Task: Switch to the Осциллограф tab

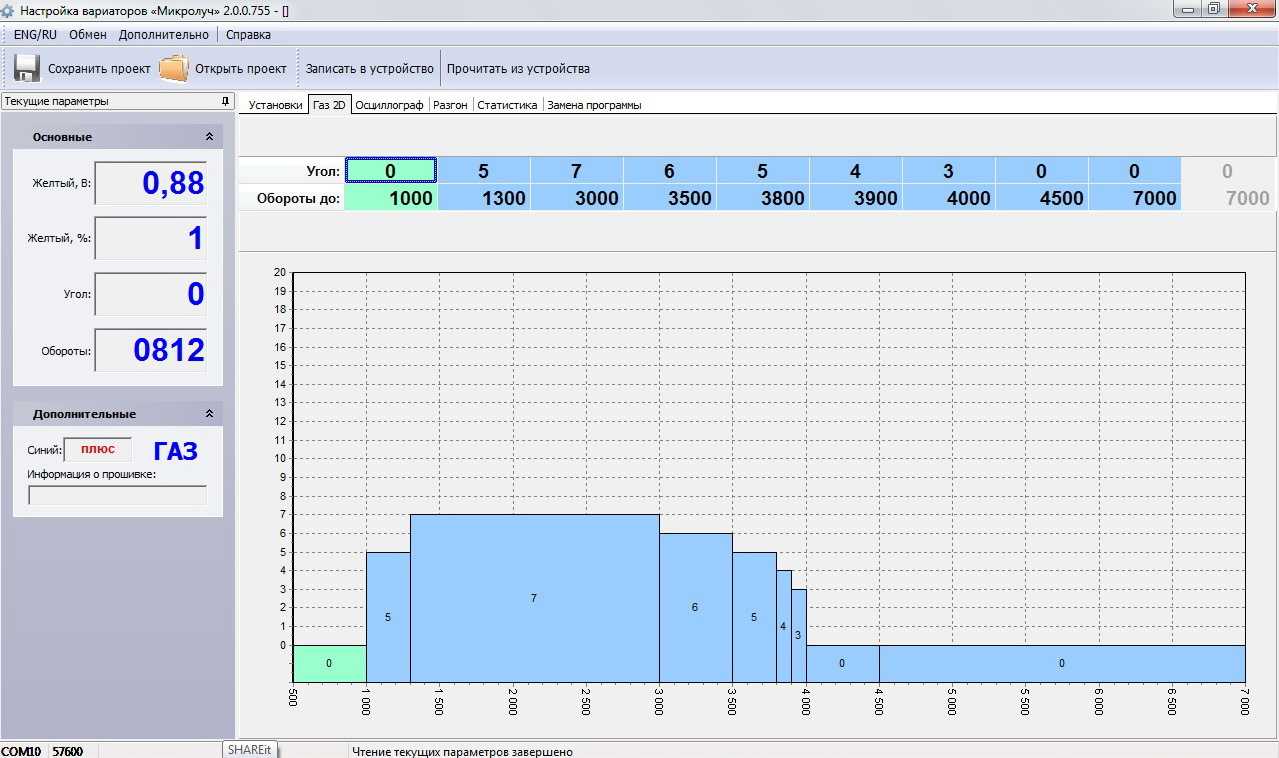Action: tap(390, 105)
